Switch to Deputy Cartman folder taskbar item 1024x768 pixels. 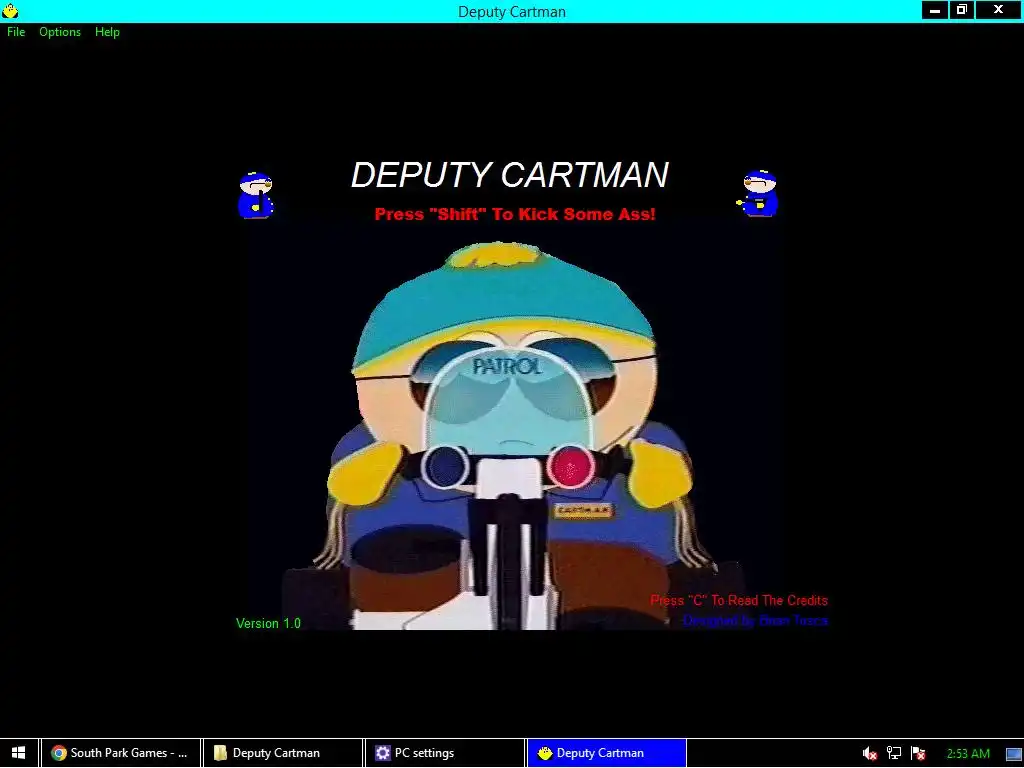click(x=283, y=753)
